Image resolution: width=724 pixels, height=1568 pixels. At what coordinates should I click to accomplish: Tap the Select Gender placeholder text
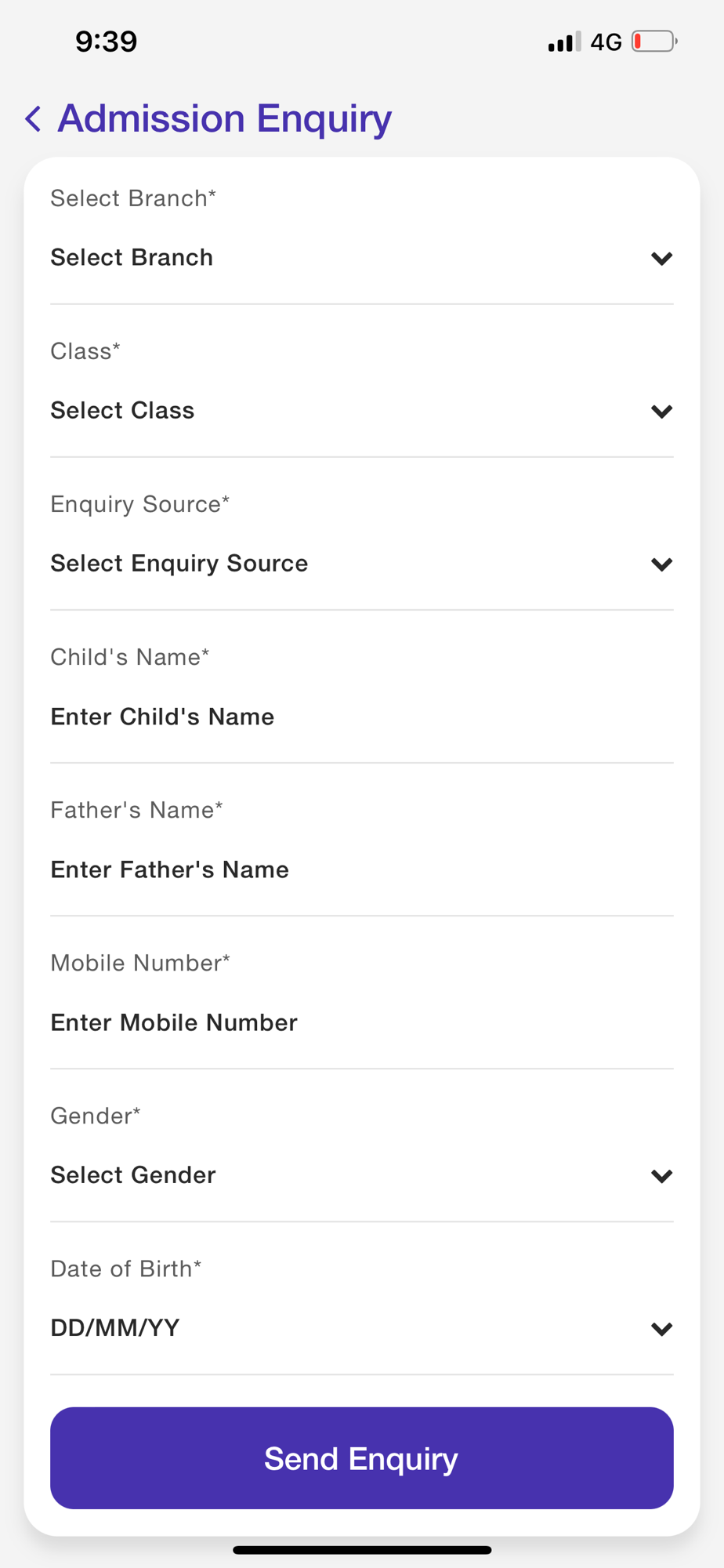pos(132,1175)
